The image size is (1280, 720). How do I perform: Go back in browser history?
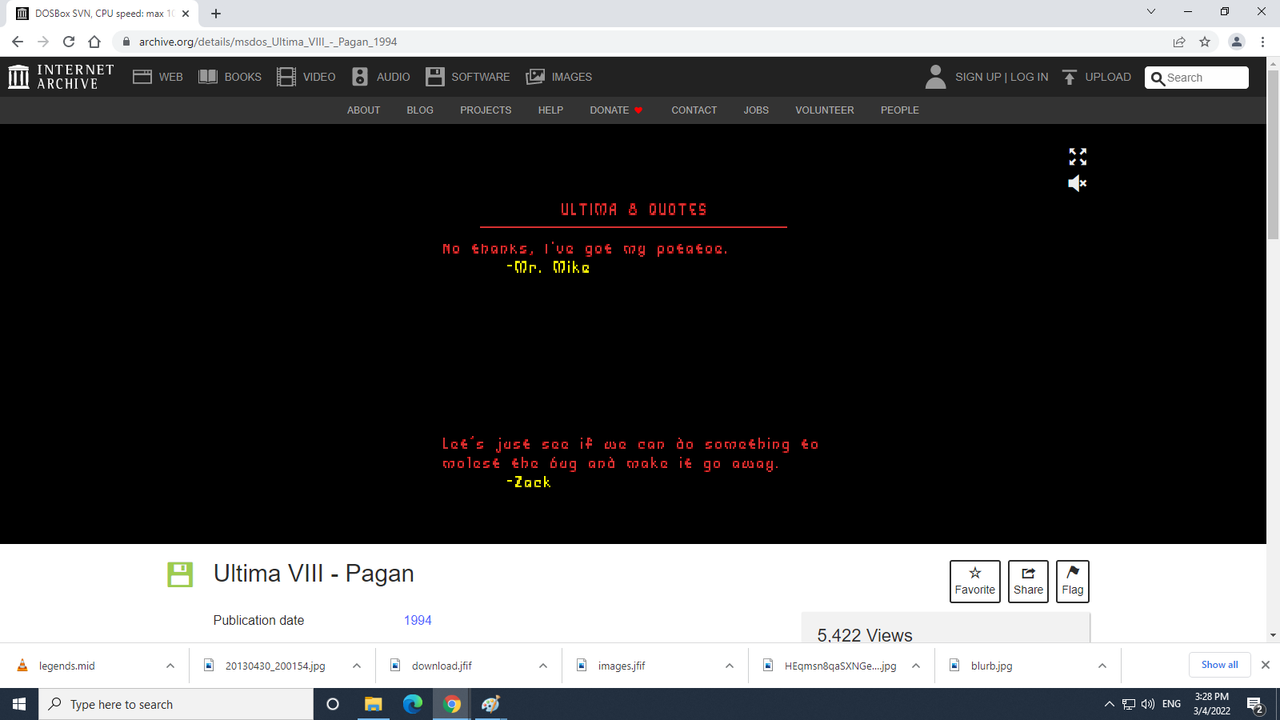tap(17, 42)
